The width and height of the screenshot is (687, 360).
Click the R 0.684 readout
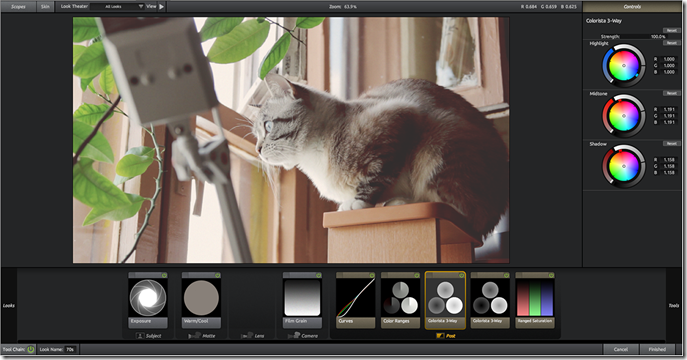click(529, 7)
